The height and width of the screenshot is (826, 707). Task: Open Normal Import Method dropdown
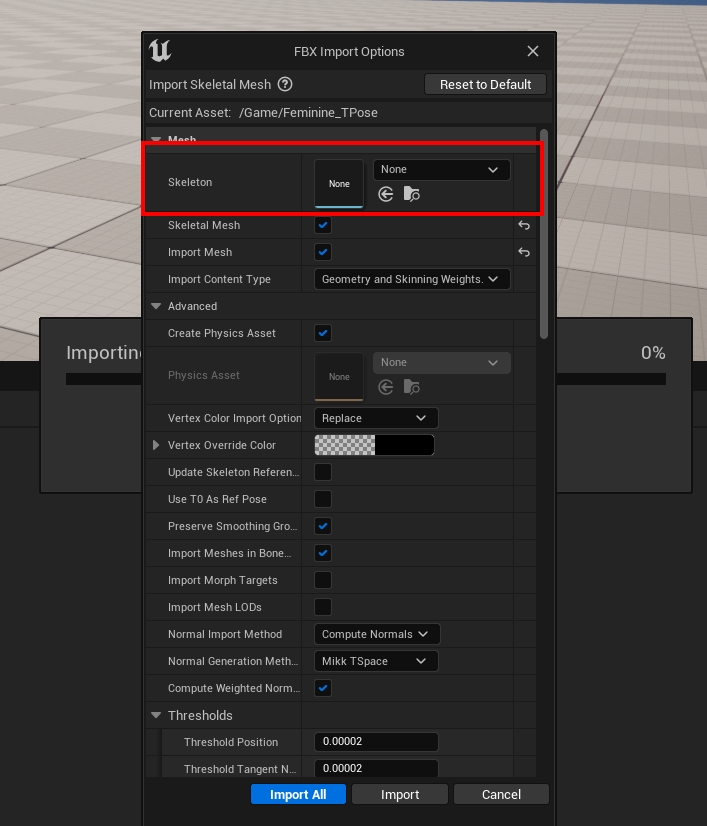click(377, 634)
